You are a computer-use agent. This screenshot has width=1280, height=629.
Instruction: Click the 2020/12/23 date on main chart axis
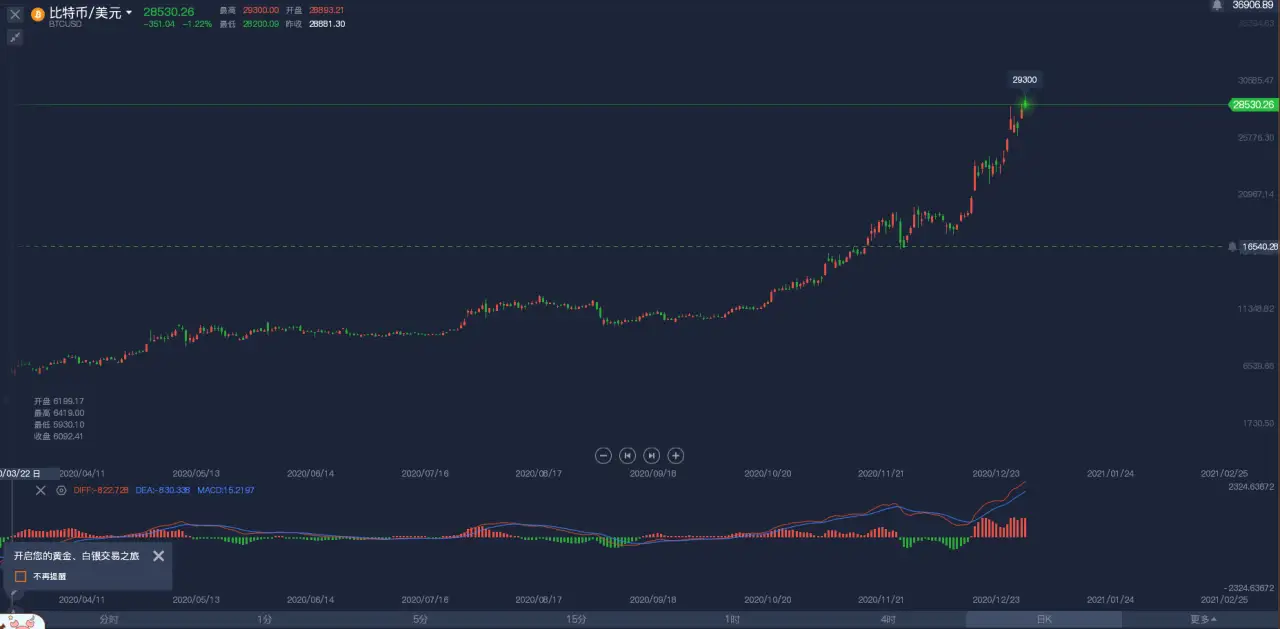(x=998, y=475)
